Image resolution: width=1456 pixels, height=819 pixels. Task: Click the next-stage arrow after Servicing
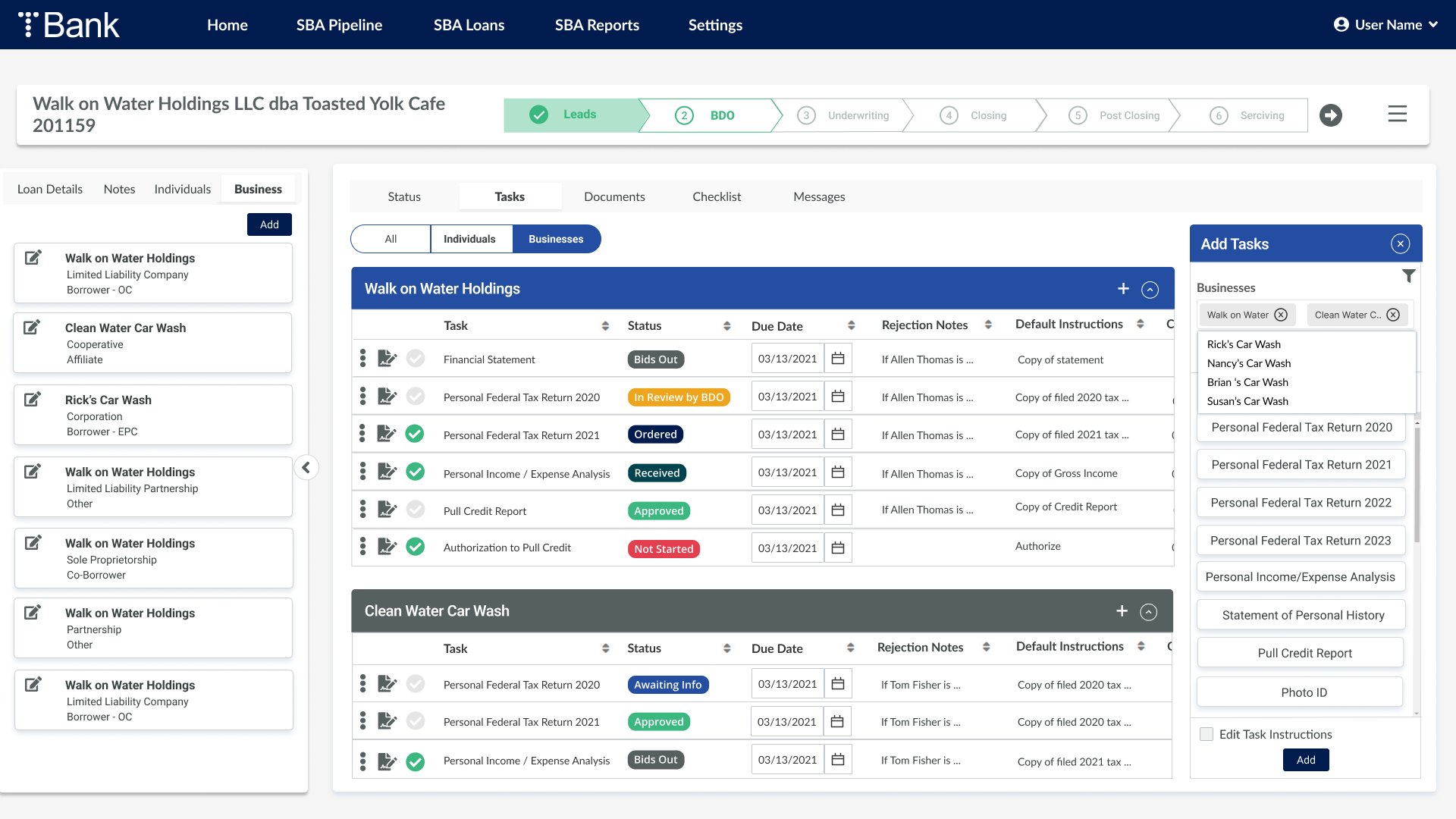pos(1330,115)
